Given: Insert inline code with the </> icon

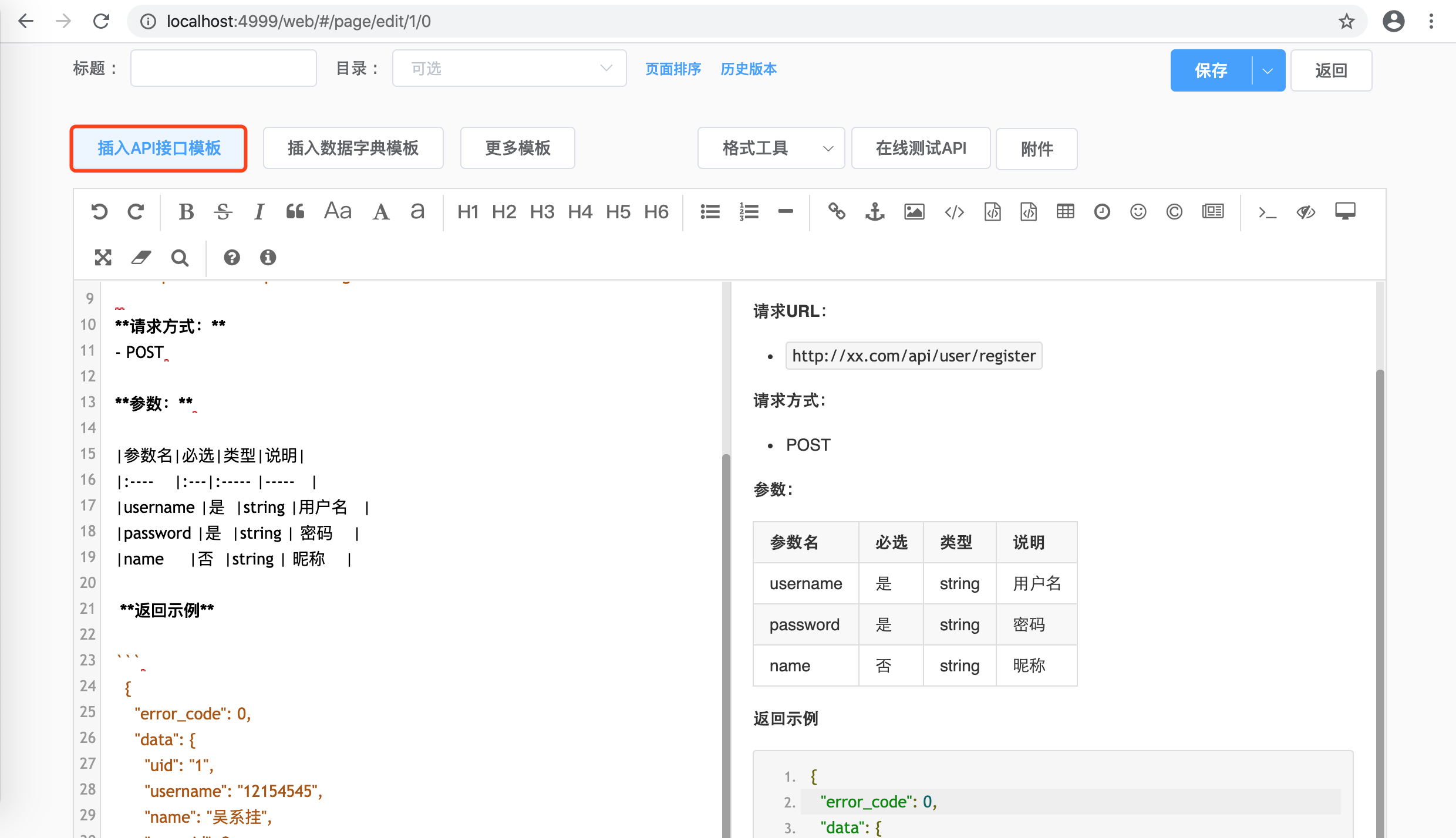Looking at the screenshot, I should (x=955, y=211).
